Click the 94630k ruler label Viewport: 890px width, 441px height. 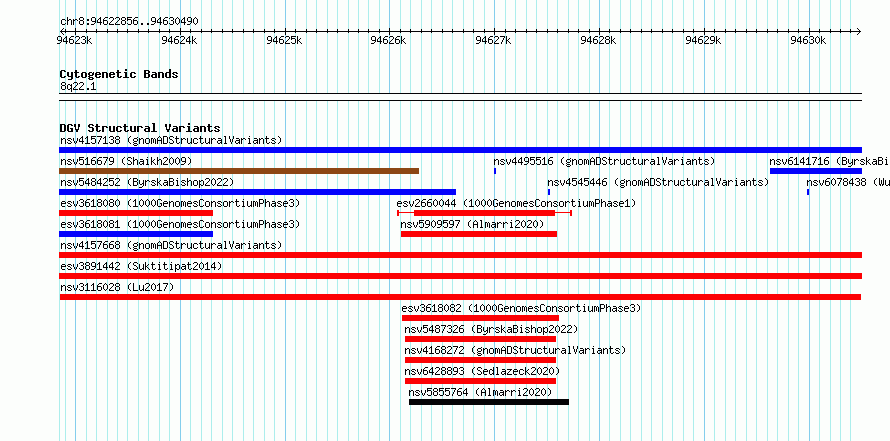tap(809, 40)
